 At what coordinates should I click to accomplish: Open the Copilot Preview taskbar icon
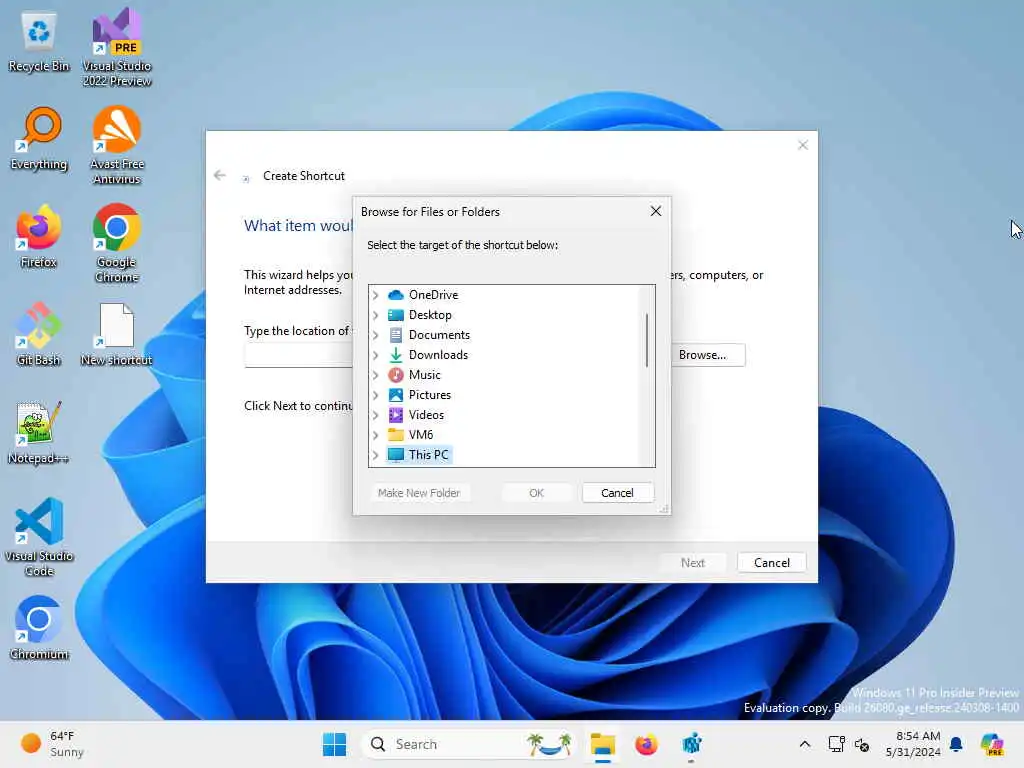[992, 744]
